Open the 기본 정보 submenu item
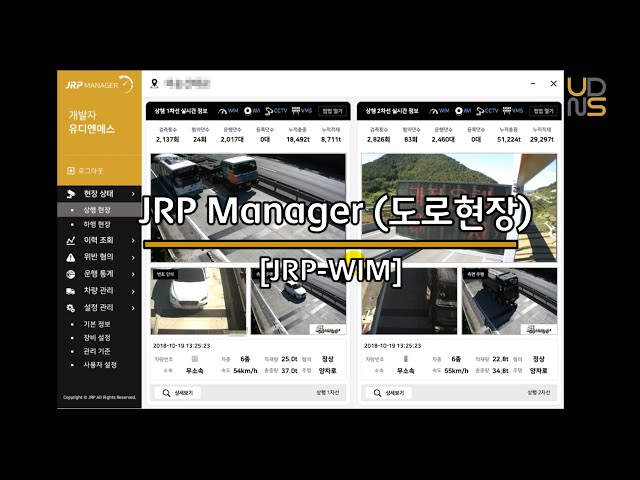Screen dimensions: 640x480 pyautogui.click(x=97, y=324)
